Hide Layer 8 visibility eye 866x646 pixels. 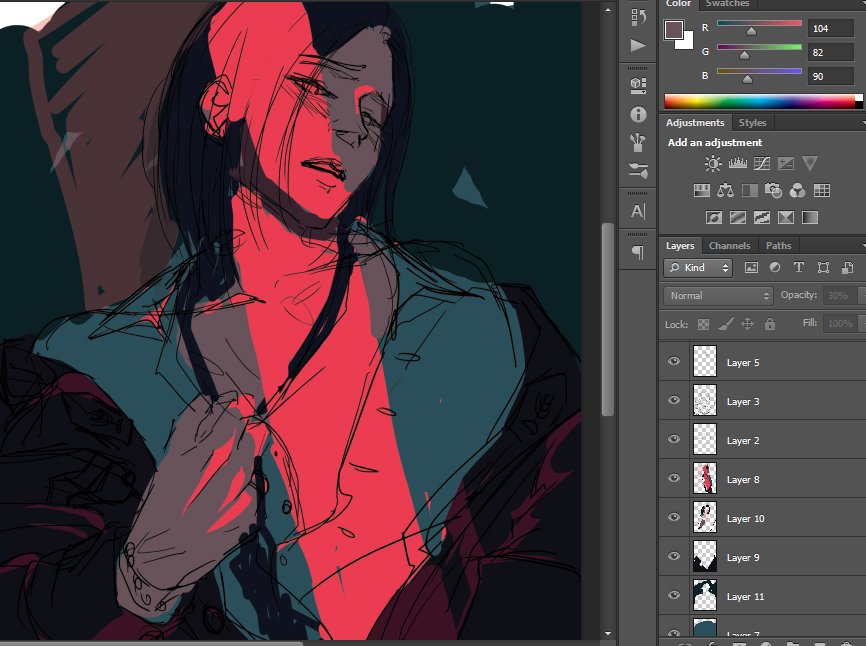pyautogui.click(x=674, y=478)
